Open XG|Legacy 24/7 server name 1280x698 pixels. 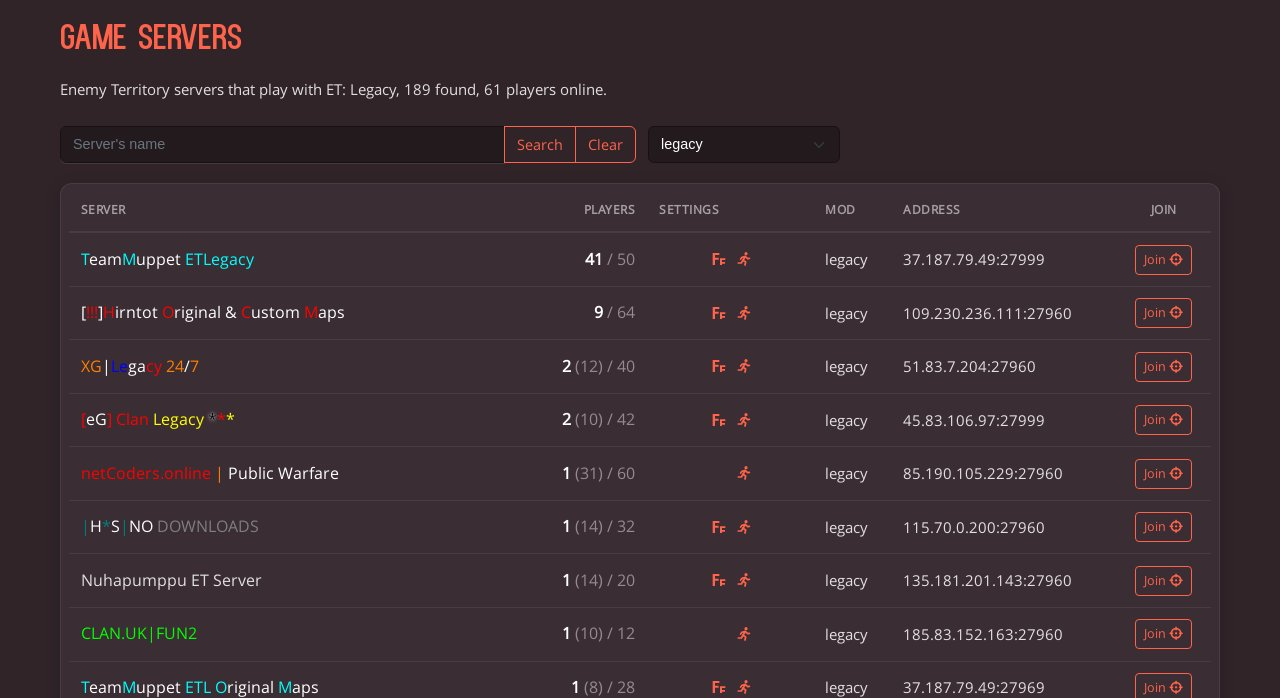tap(140, 366)
